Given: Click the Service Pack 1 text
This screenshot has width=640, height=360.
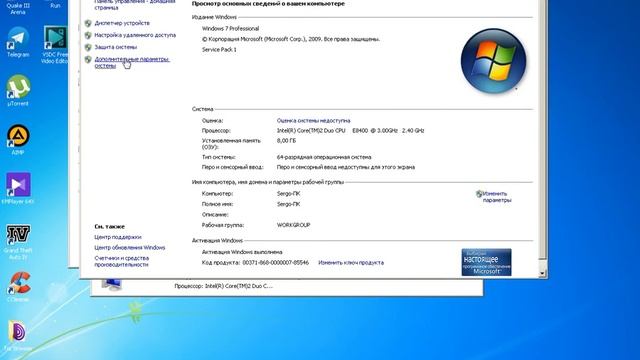Looking at the screenshot, I should [x=219, y=49].
